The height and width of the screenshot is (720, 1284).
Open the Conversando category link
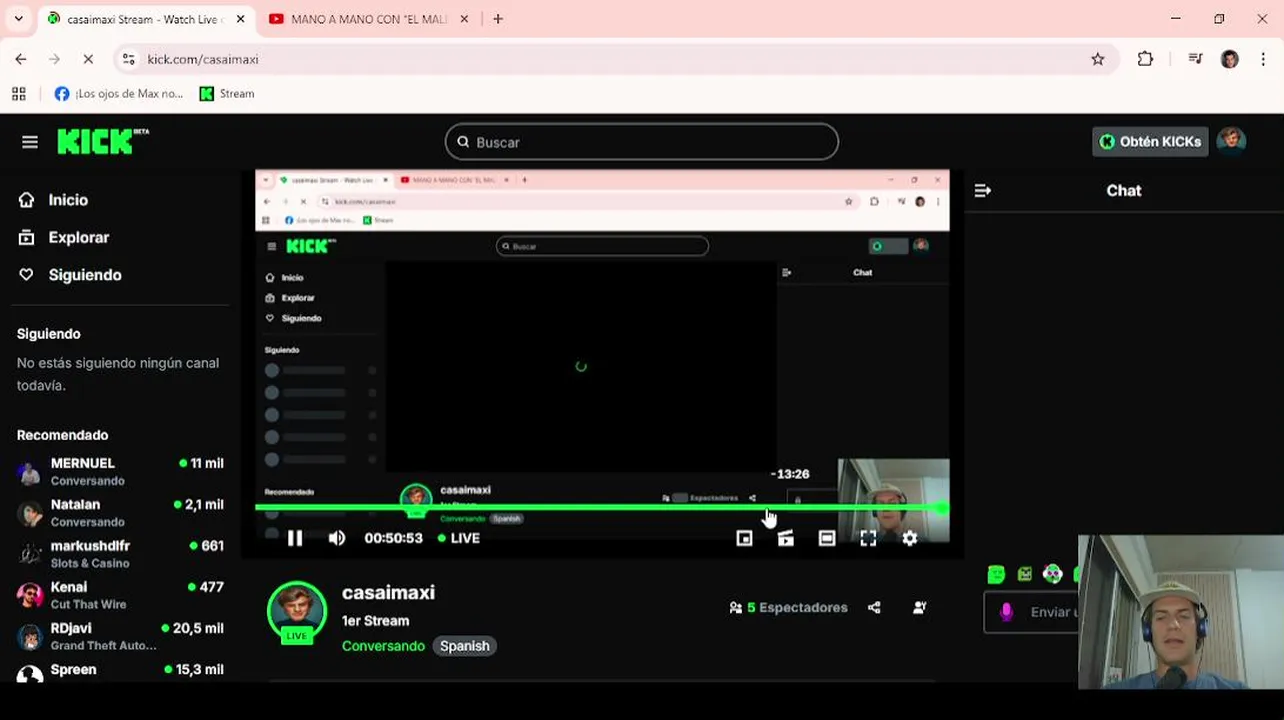point(383,646)
